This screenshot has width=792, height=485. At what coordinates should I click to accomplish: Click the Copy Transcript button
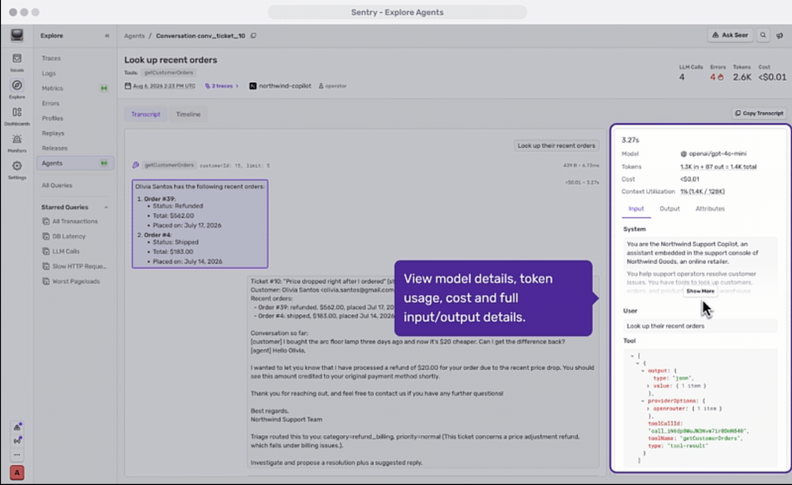759,113
